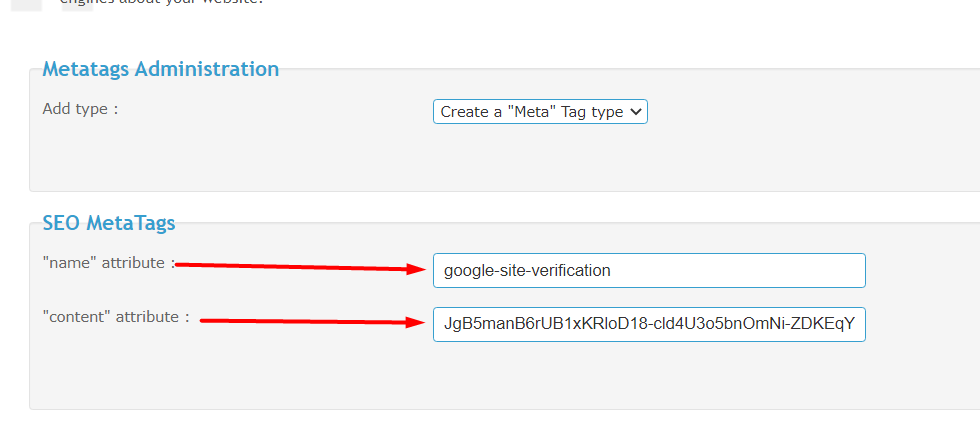This screenshot has height=436, width=980.
Task: Open the 'Create a "Meta" Tag type' dropdown
Action: [540, 112]
